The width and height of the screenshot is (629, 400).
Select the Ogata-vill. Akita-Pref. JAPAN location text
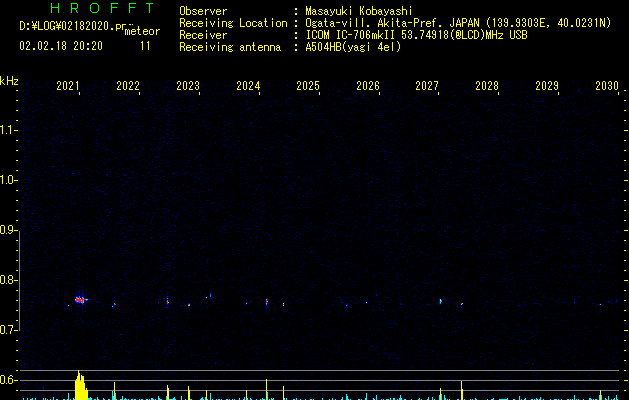(x=458, y=23)
